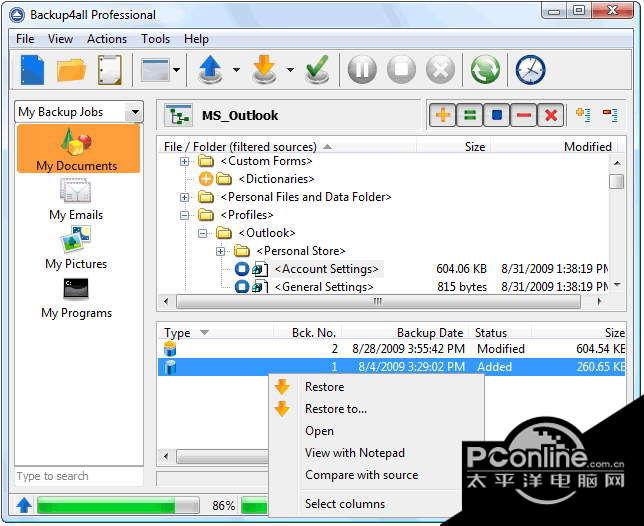
Task: Select backup version 2 Modified row
Action: pyautogui.click(x=392, y=349)
